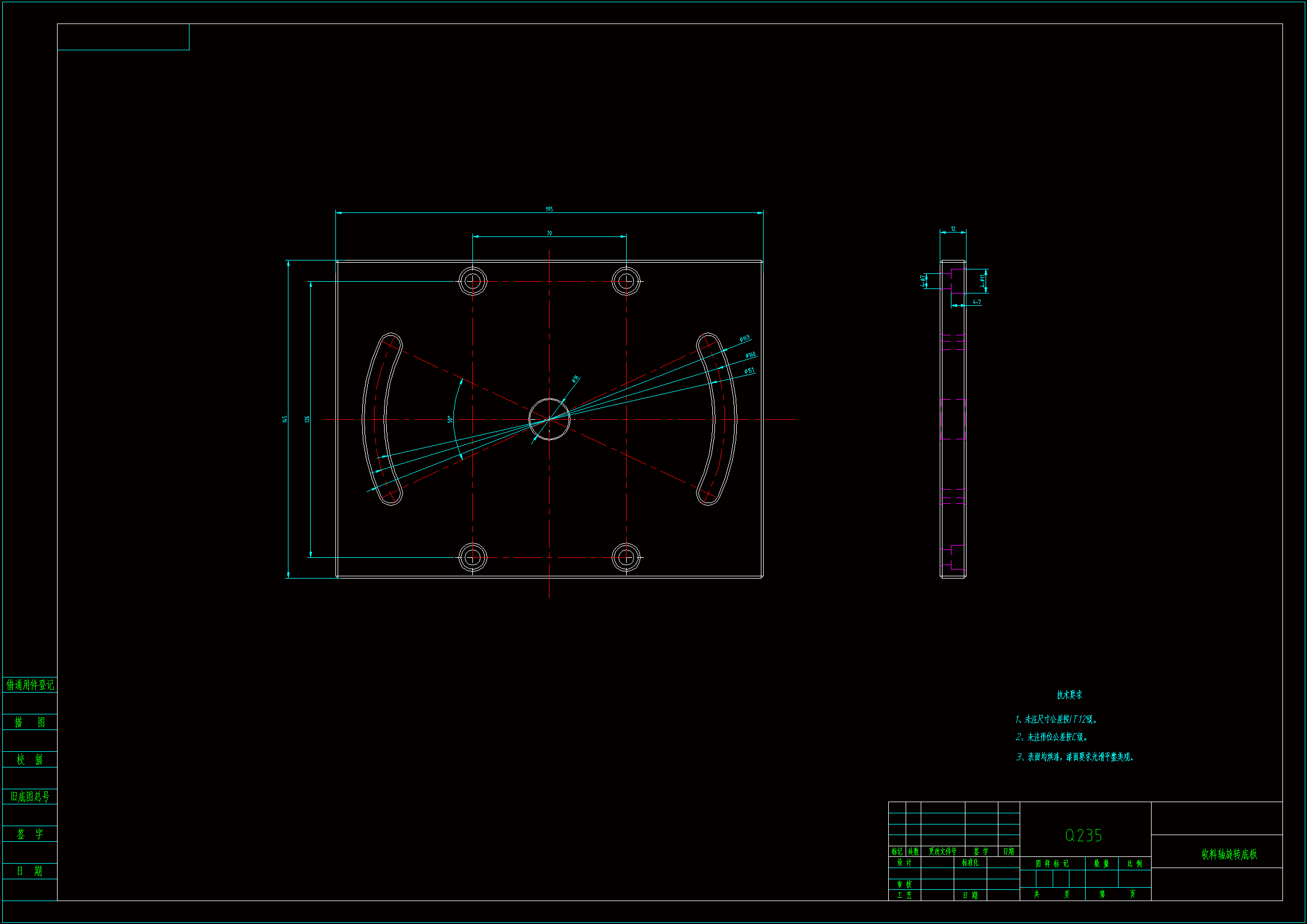Select the 4-φ11 counterbore dimension
Screen dimensions: 1307x924
point(983,281)
